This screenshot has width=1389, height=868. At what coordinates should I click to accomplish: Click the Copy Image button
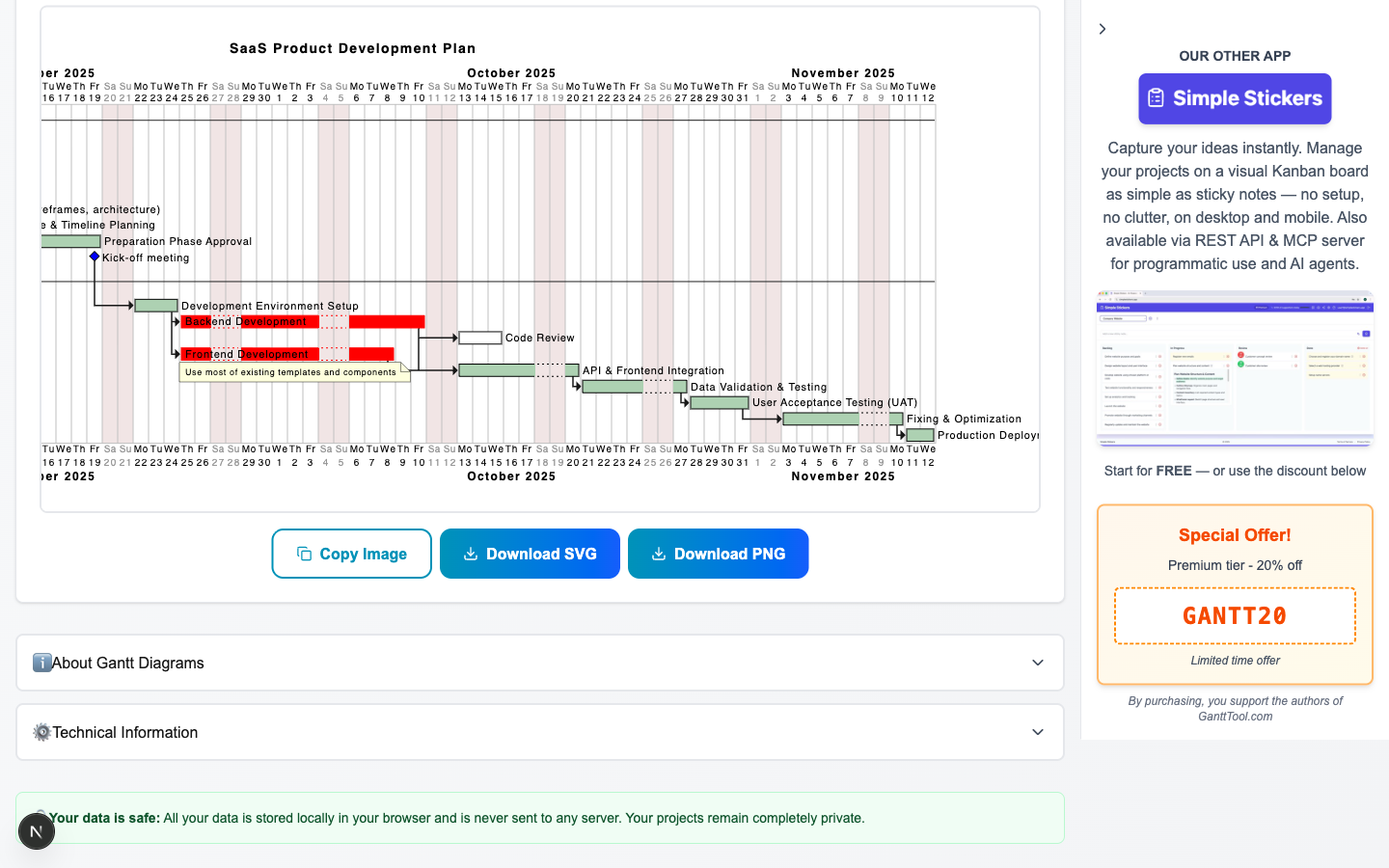(351, 554)
